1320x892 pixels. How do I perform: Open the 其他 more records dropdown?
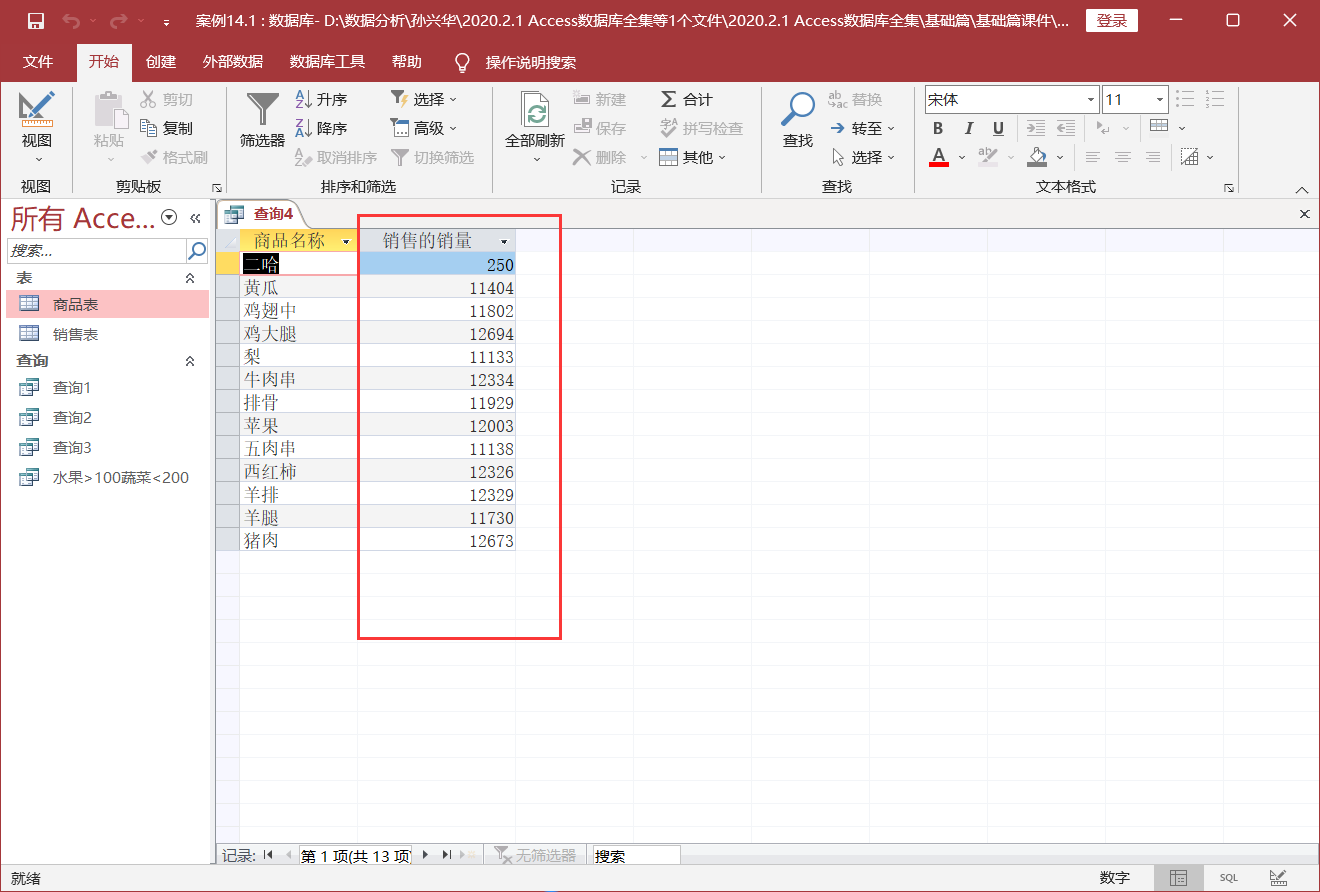pyautogui.click(x=692, y=157)
